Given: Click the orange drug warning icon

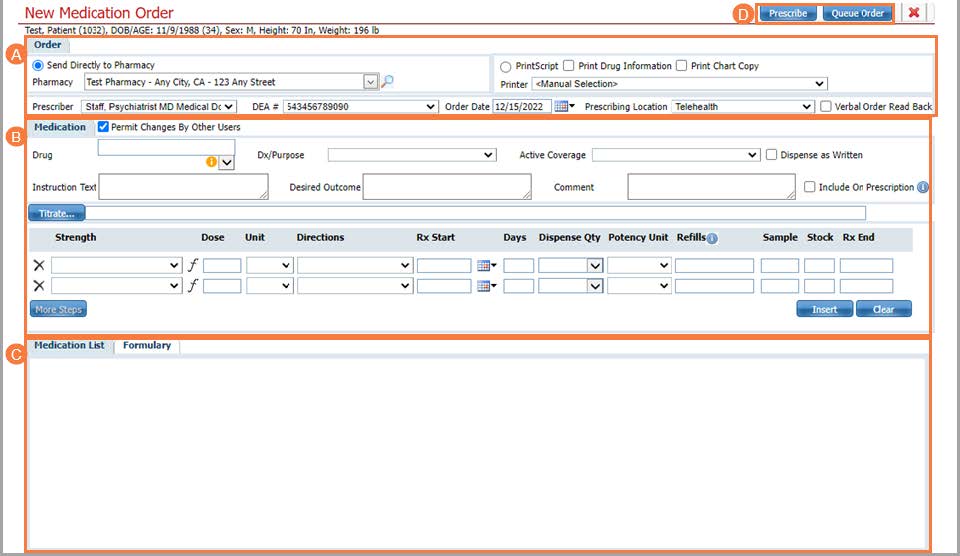Looking at the screenshot, I should 211,161.
